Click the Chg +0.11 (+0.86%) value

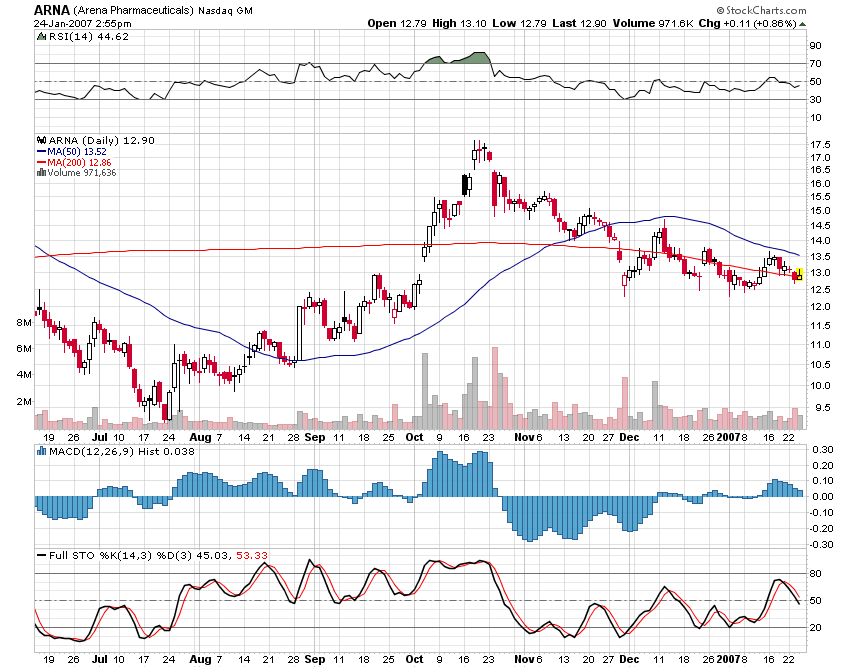click(748, 23)
